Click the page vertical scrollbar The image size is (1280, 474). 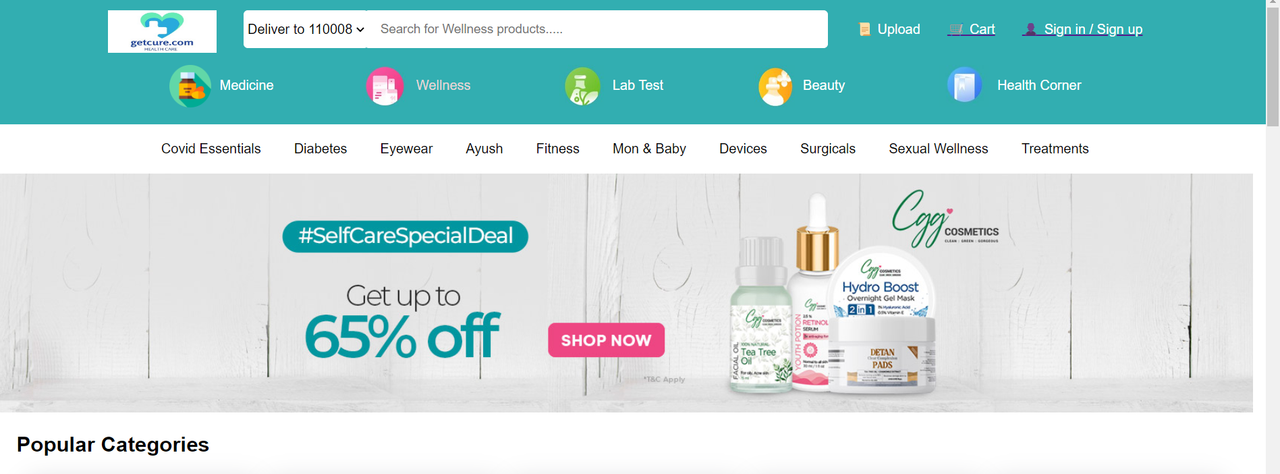pos(1272,237)
